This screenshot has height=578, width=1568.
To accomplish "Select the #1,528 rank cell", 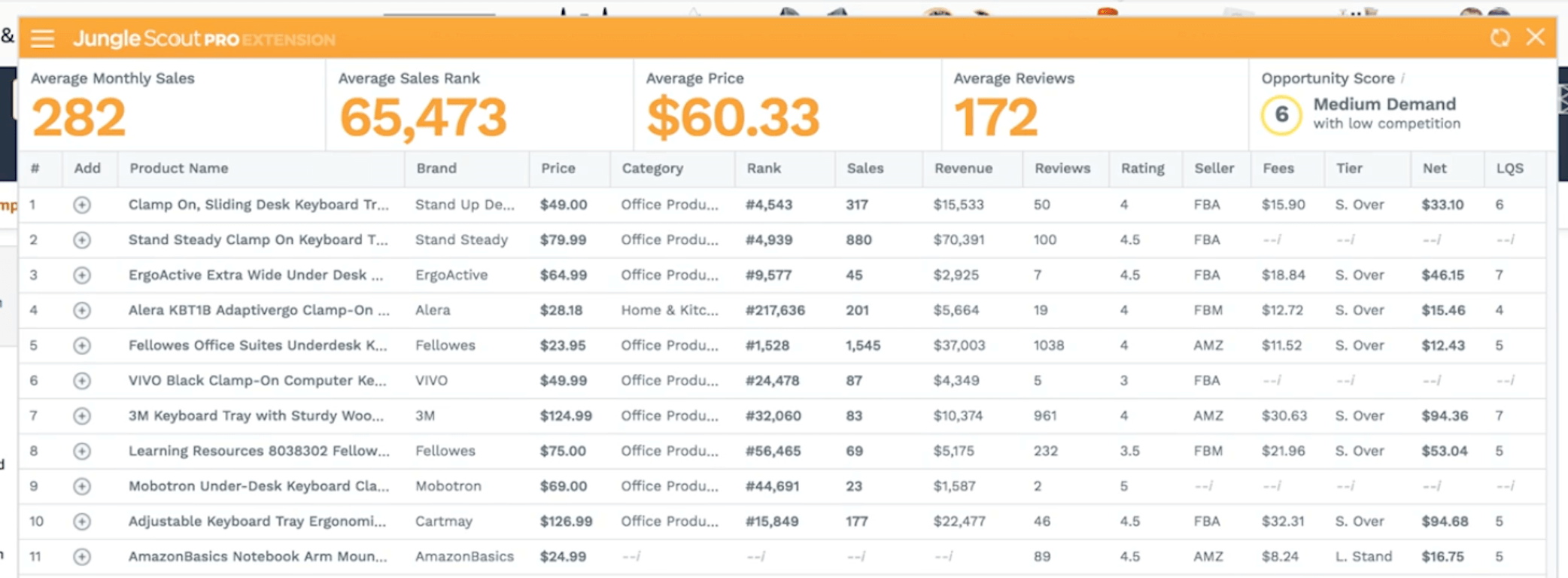I will (767, 345).
